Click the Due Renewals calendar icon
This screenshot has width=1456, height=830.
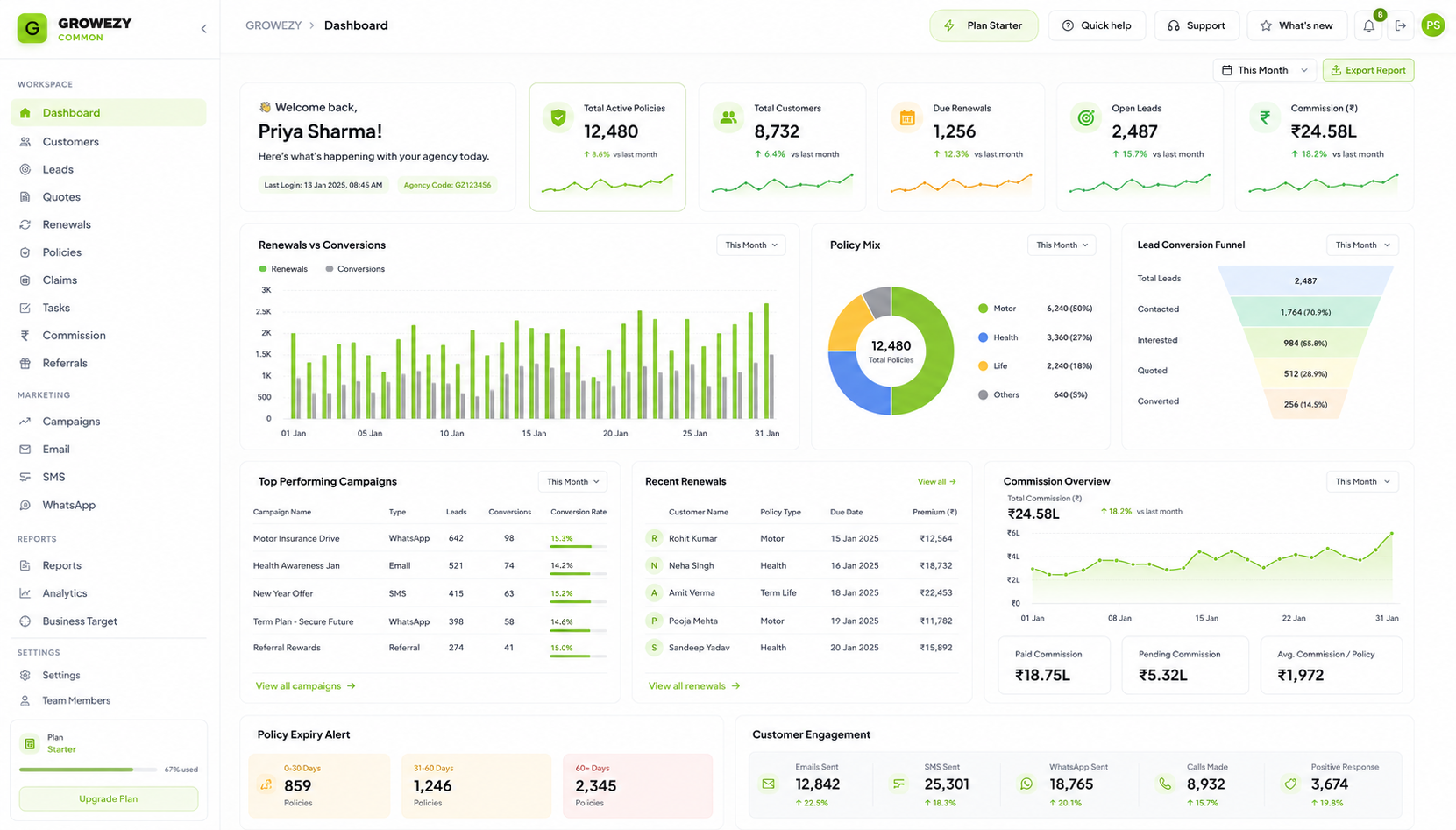pyautogui.click(x=907, y=117)
